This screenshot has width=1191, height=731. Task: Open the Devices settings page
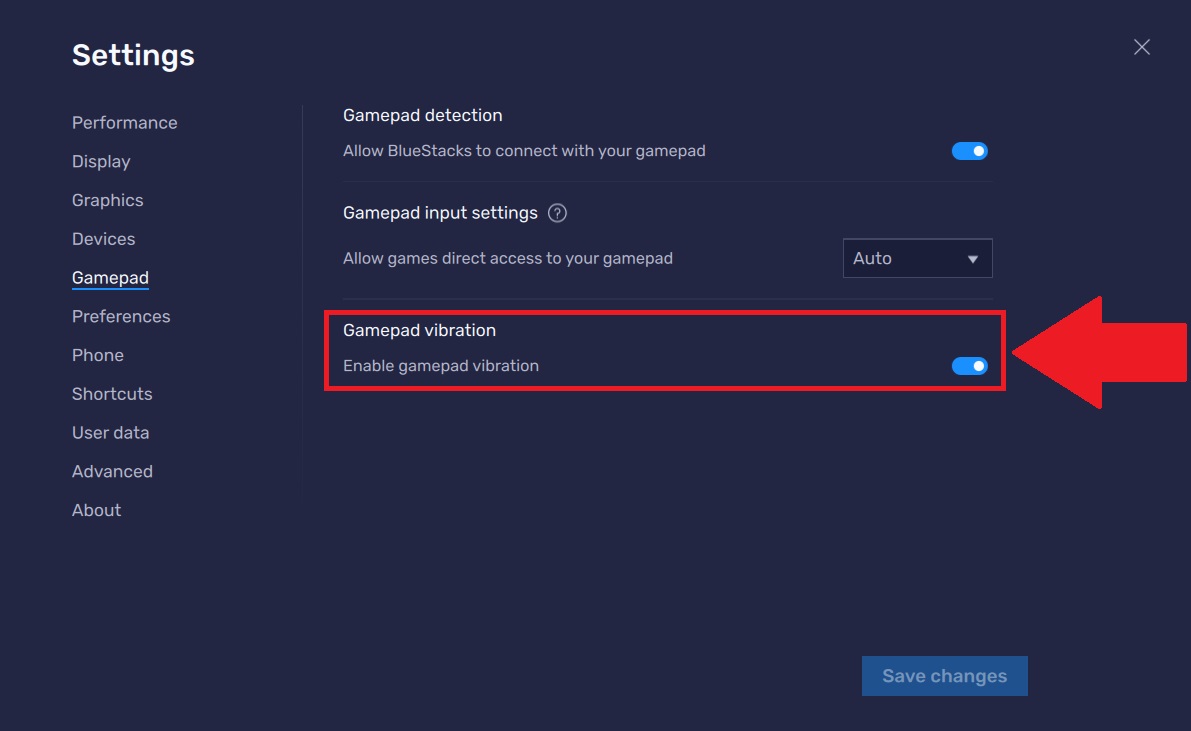[x=103, y=239]
